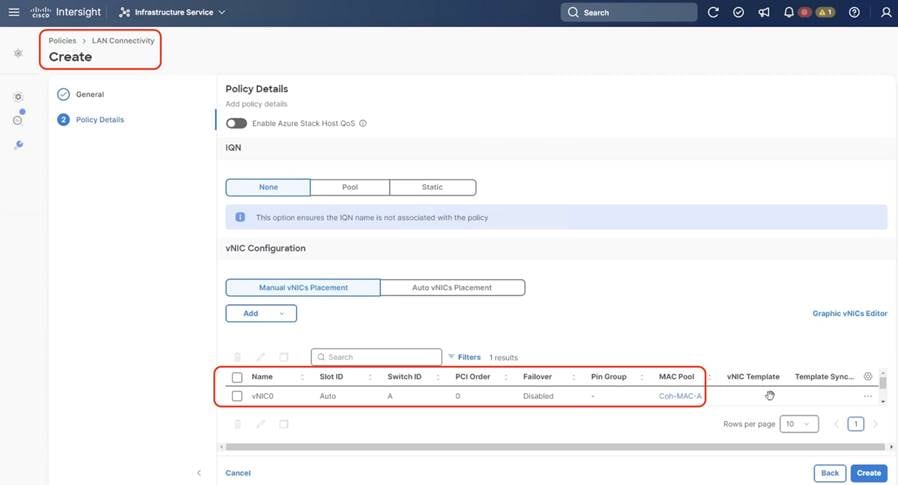This screenshot has height=485, width=898.
Task: Toggle Enable Azure Stack Host QoS switch
Action: pos(236,123)
